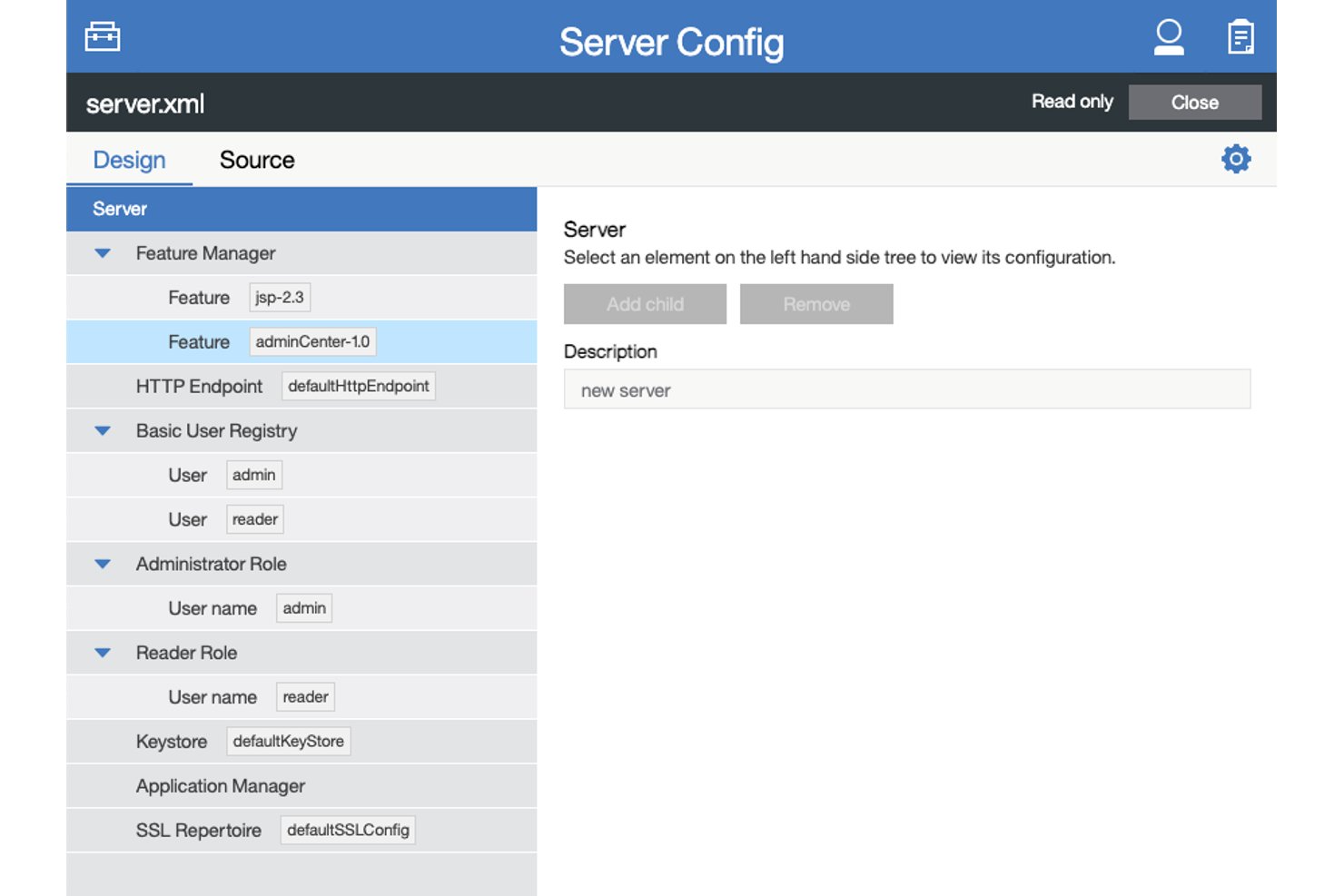Select the SSL Repertoire defaultSSLConfig row
Screen dimensions: 1344x896
click(x=301, y=832)
